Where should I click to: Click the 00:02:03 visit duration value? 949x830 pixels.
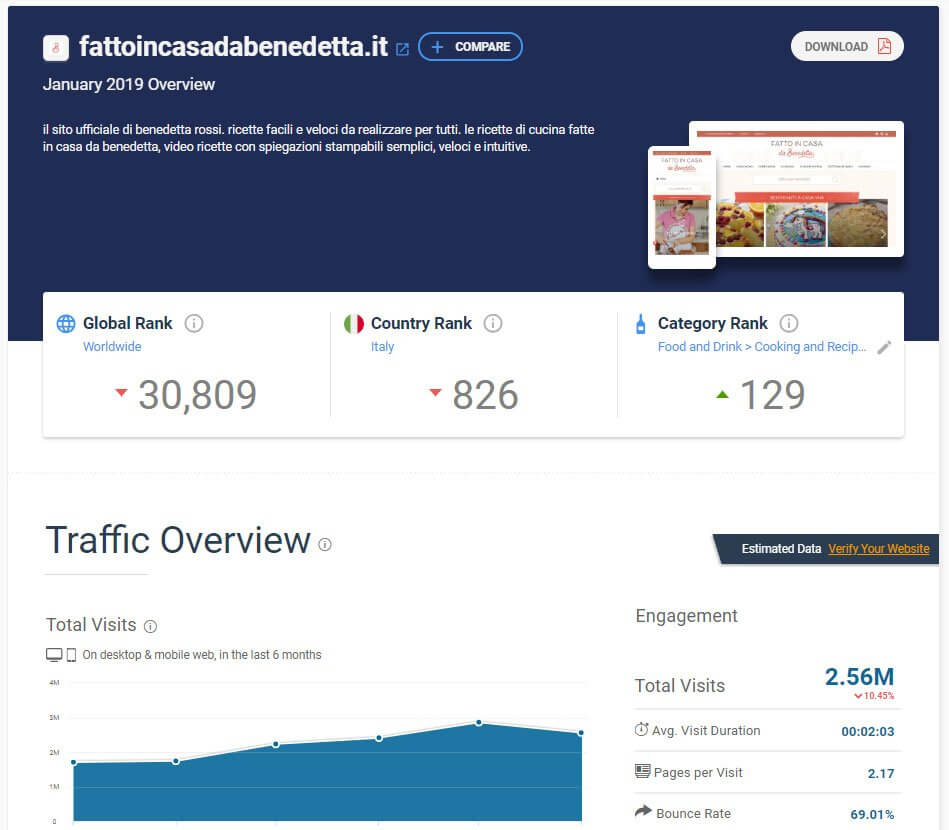[868, 731]
